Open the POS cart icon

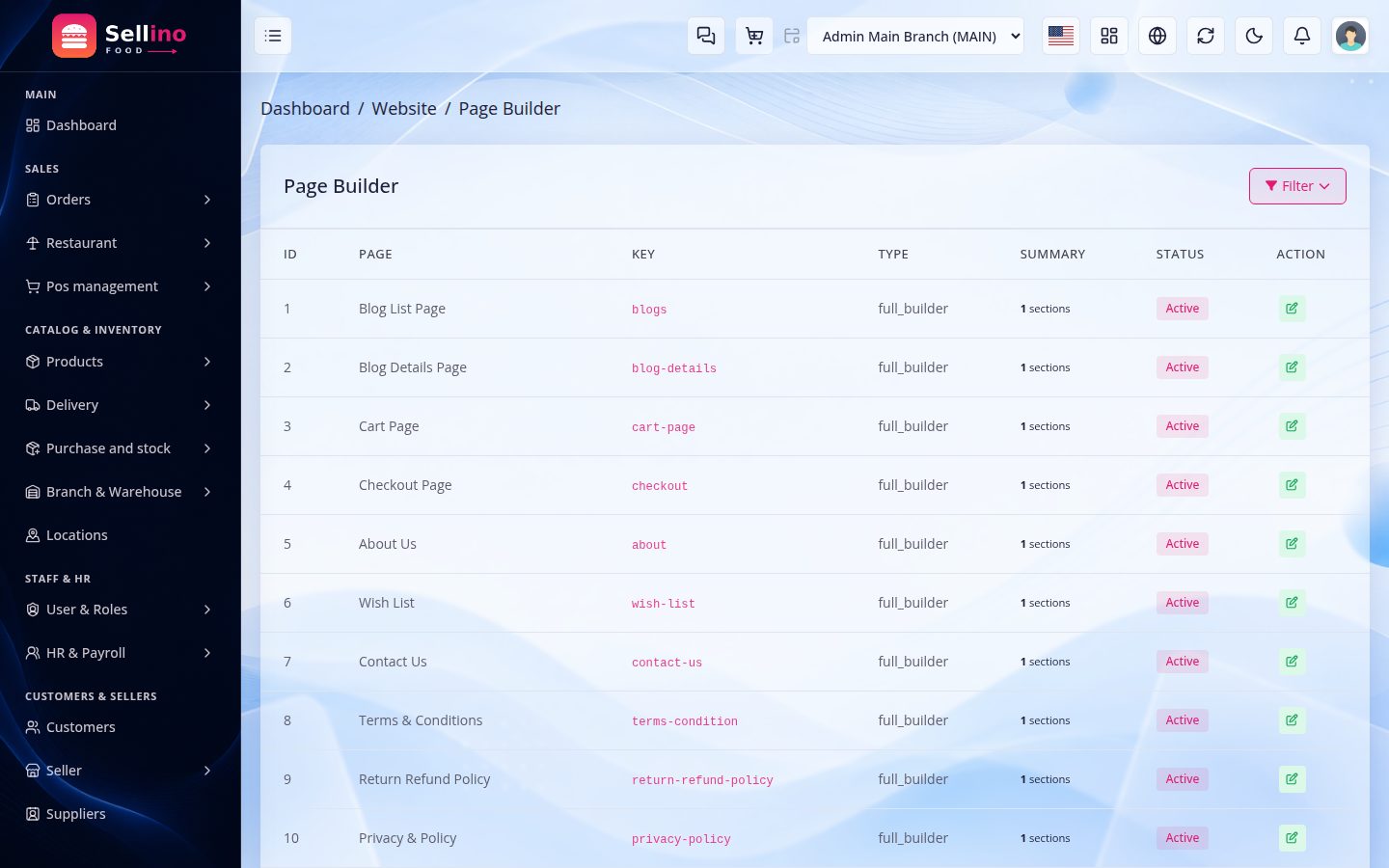pos(754,36)
